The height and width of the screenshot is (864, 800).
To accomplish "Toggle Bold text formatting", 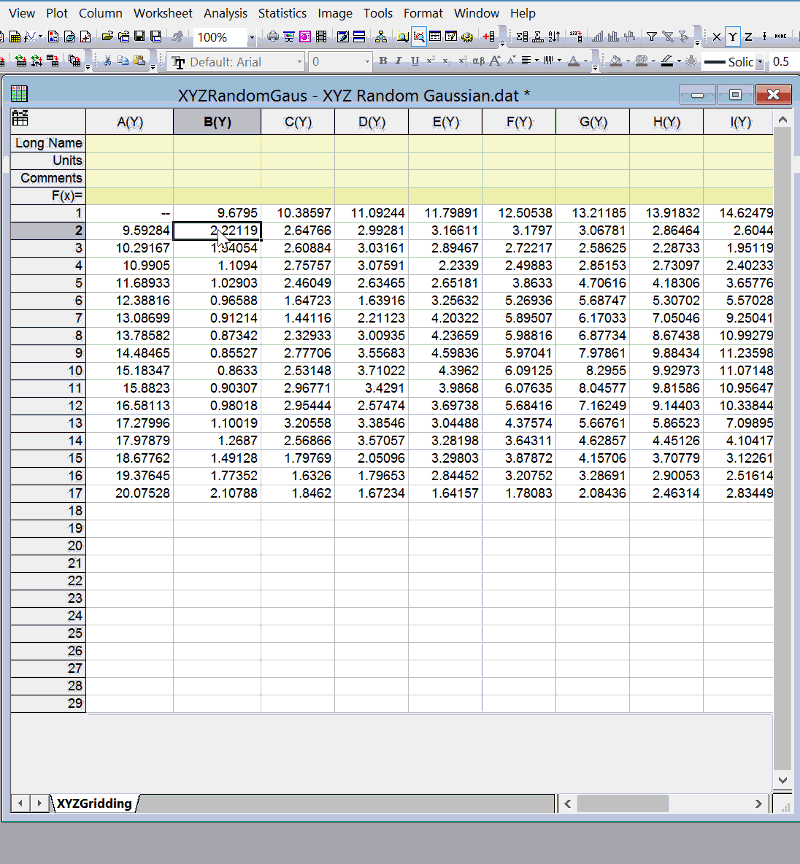I will pos(382,61).
